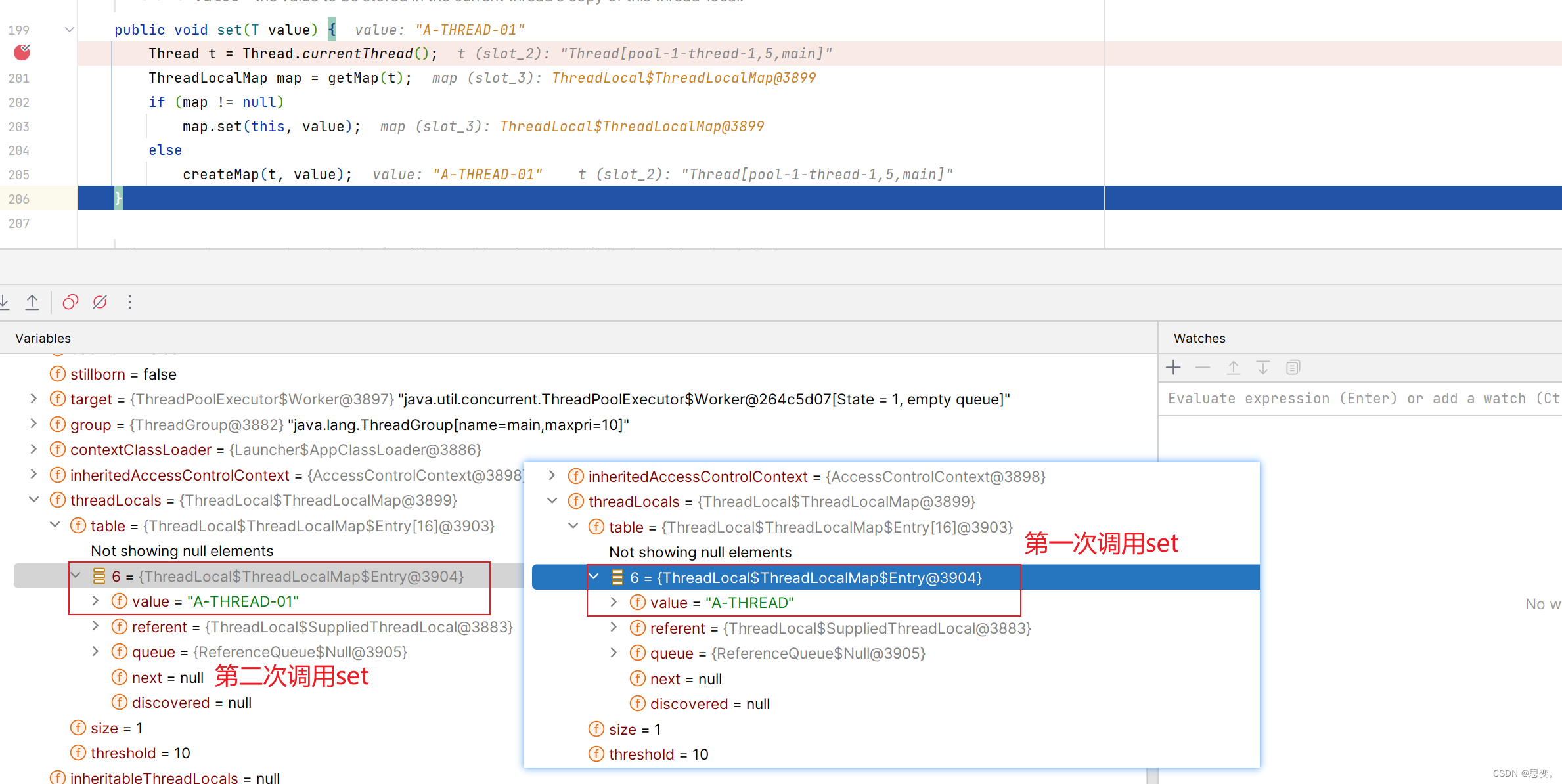This screenshot has height=784, width=1562.
Task: Select threshold = 10 row in popup
Action: pos(648,754)
